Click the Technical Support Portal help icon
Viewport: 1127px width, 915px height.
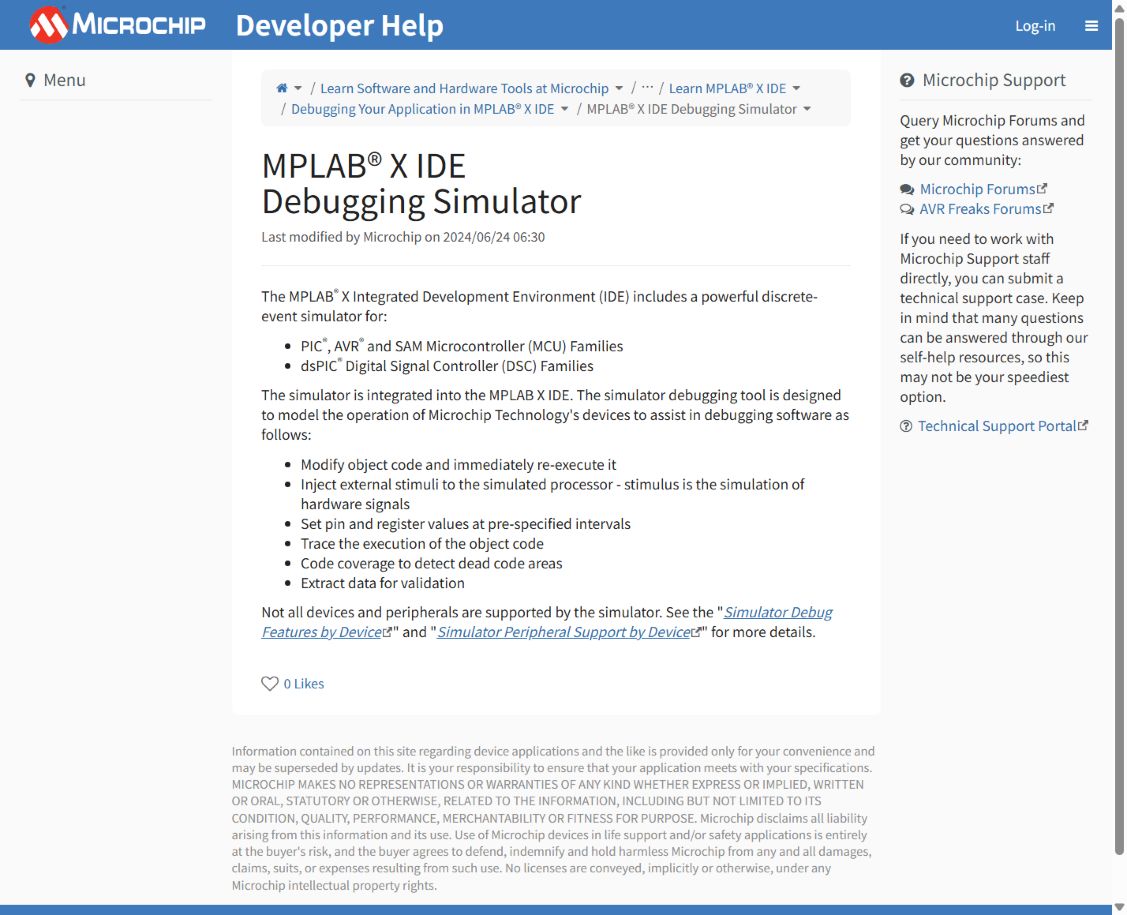[906, 426]
